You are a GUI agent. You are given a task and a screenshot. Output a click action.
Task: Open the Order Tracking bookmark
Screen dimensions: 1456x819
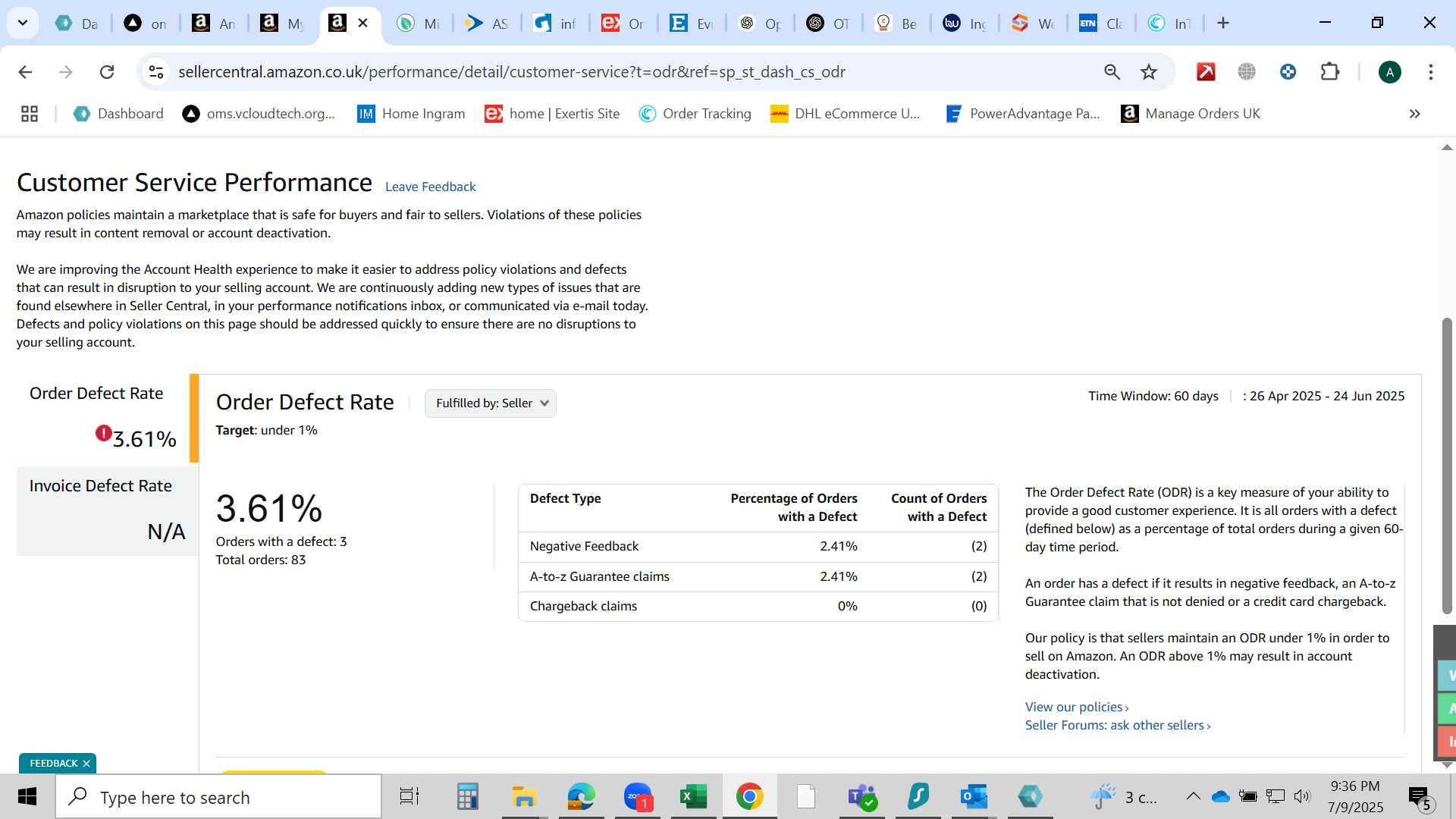(695, 114)
